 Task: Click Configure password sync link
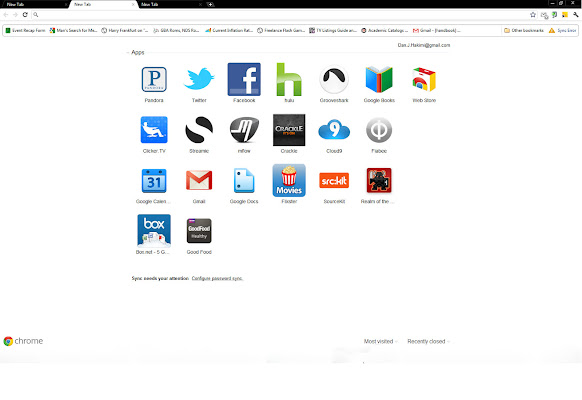click(217, 279)
